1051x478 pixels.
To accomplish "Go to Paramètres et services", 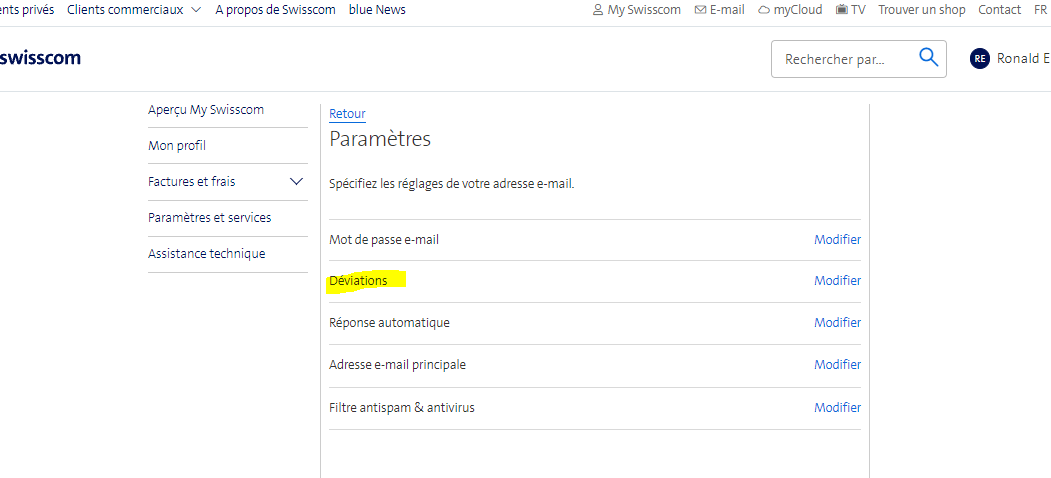I will pos(209,218).
